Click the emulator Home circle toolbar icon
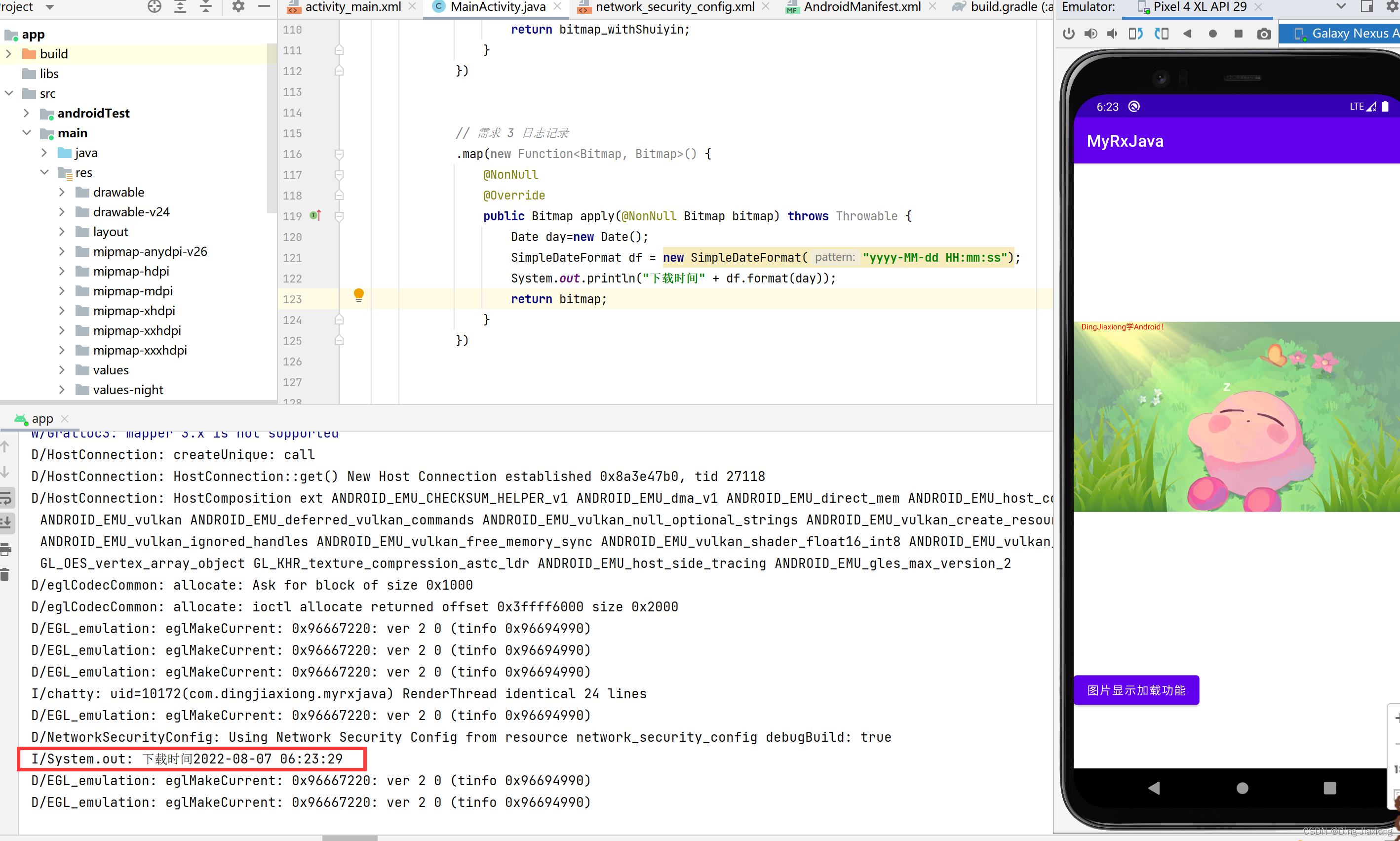The height and width of the screenshot is (841, 1400). click(x=1212, y=34)
